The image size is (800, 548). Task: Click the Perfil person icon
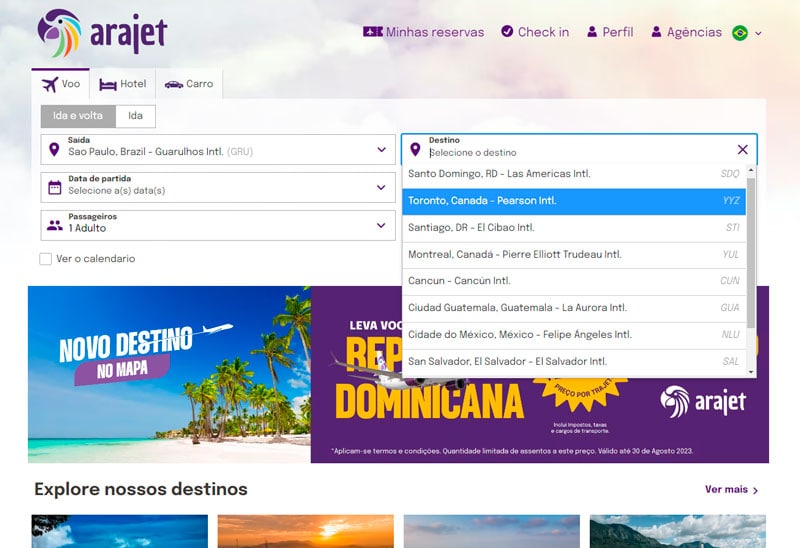pyautogui.click(x=591, y=32)
